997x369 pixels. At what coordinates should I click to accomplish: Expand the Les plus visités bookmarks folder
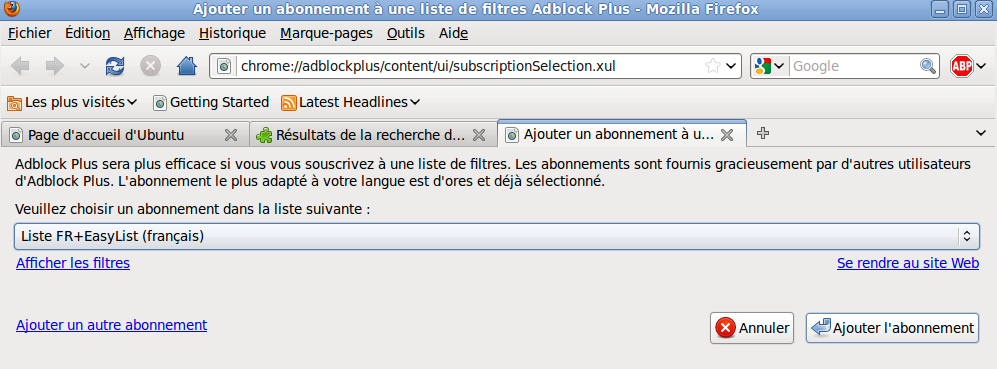[72, 102]
